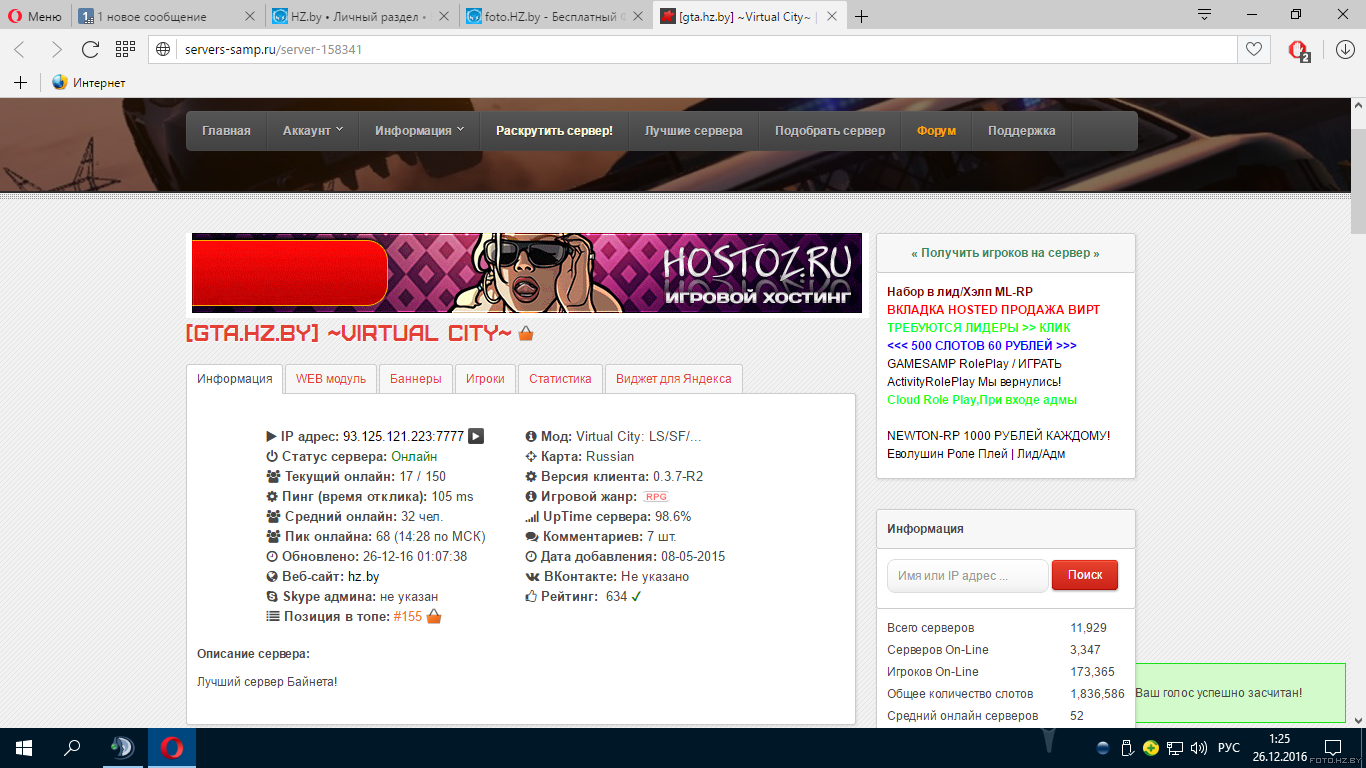Open Opera ad-blocker extension icon
The height and width of the screenshot is (768, 1366).
click(1298, 50)
